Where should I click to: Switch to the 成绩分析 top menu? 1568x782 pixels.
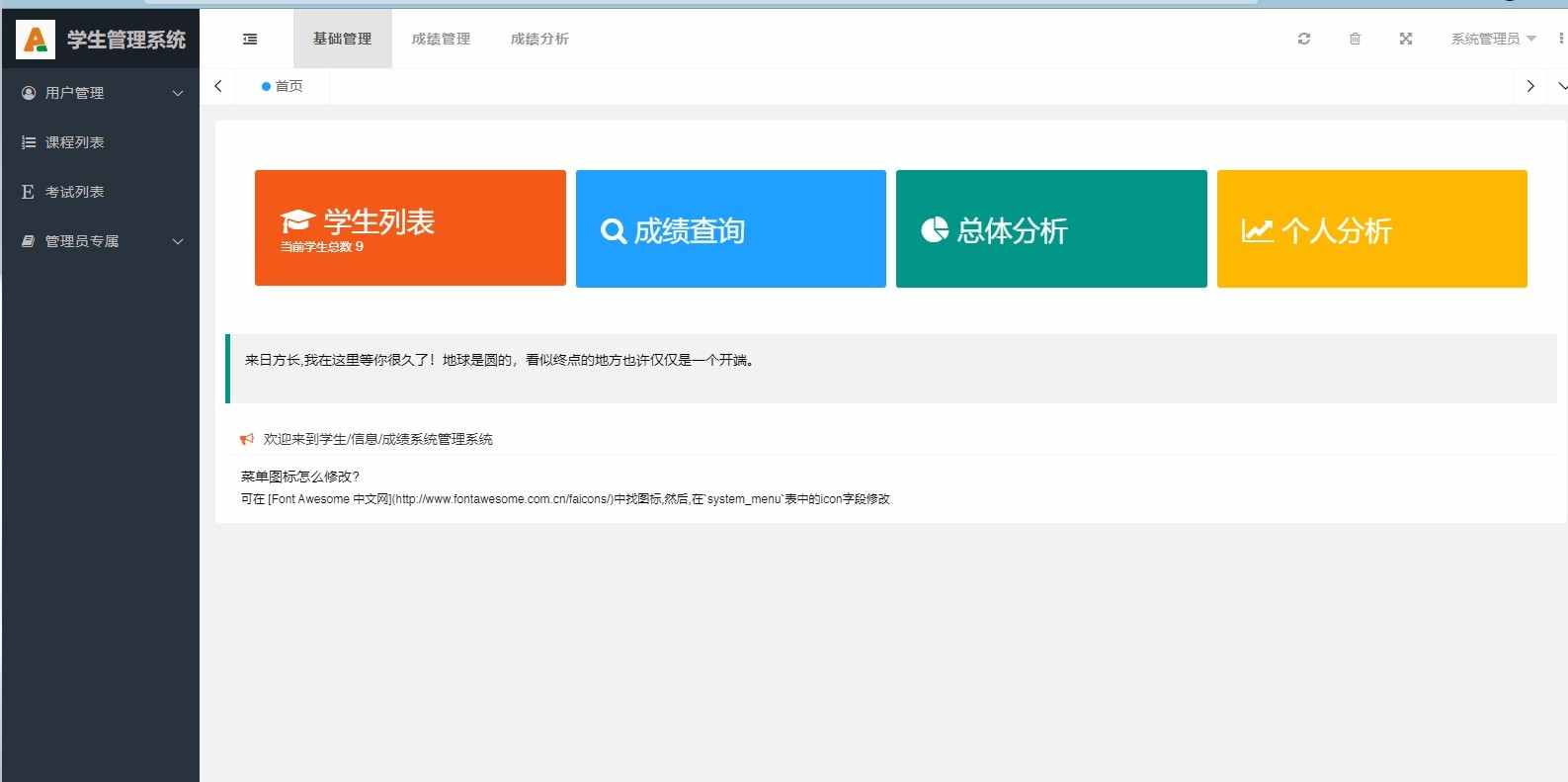[x=539, y=39]
